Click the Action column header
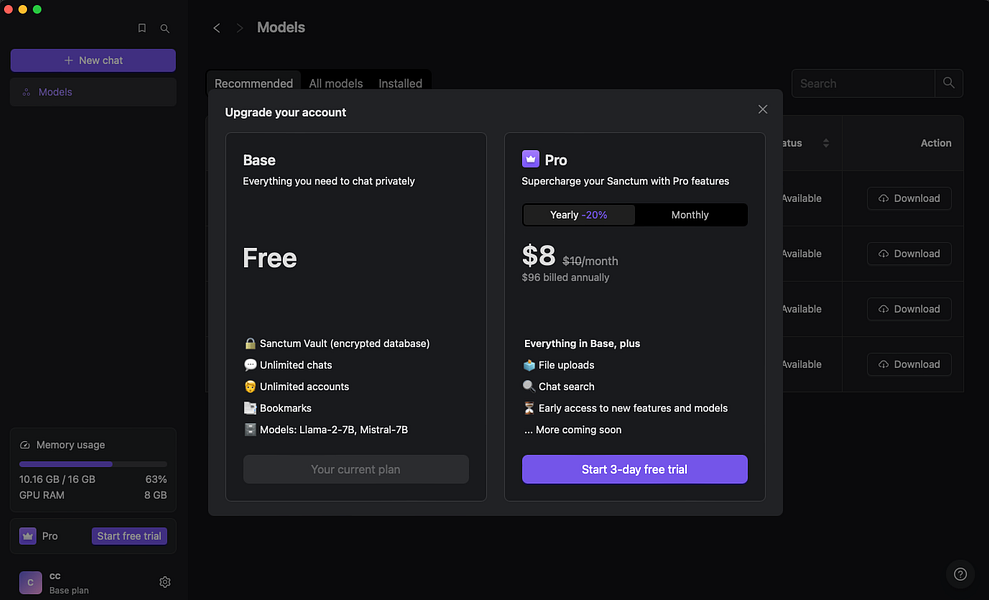This screenshot has width=989, height=600. [936, 143]
